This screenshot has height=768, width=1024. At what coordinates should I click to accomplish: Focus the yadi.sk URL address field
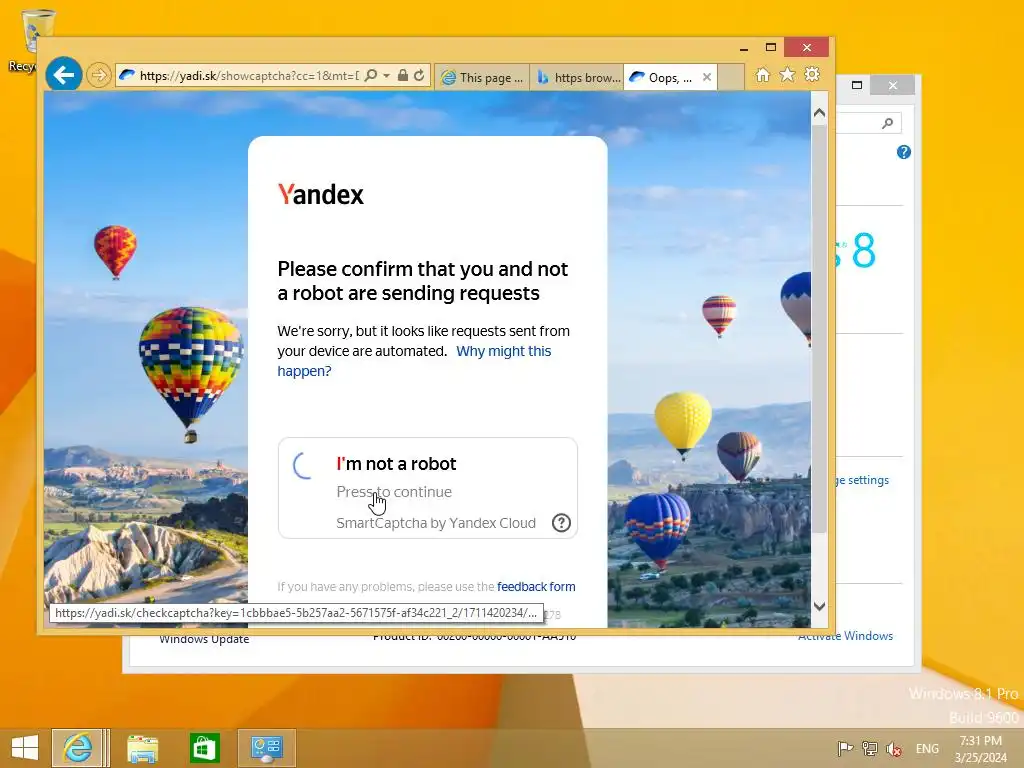click(248, 76)
